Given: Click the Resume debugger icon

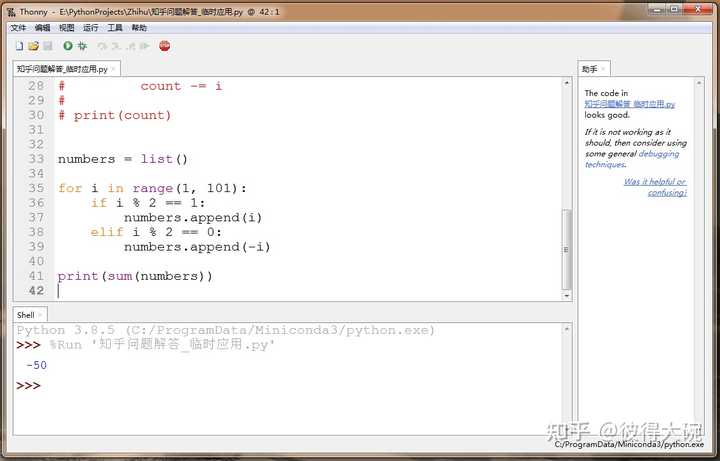Looking at the screenshot, I should (x=145, y=46).
